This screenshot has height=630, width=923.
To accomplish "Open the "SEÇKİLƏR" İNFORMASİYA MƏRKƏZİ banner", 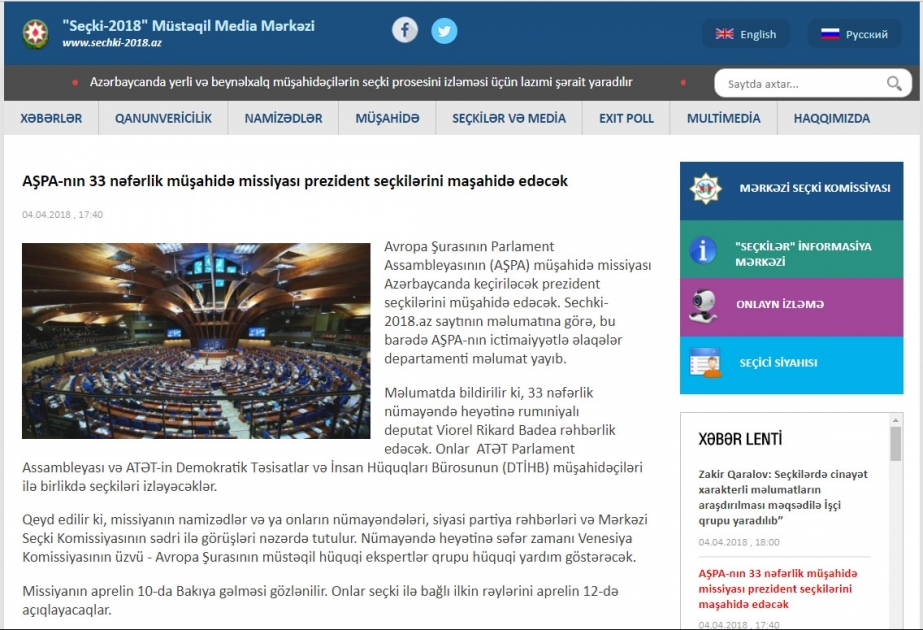I will pos(791,250).
